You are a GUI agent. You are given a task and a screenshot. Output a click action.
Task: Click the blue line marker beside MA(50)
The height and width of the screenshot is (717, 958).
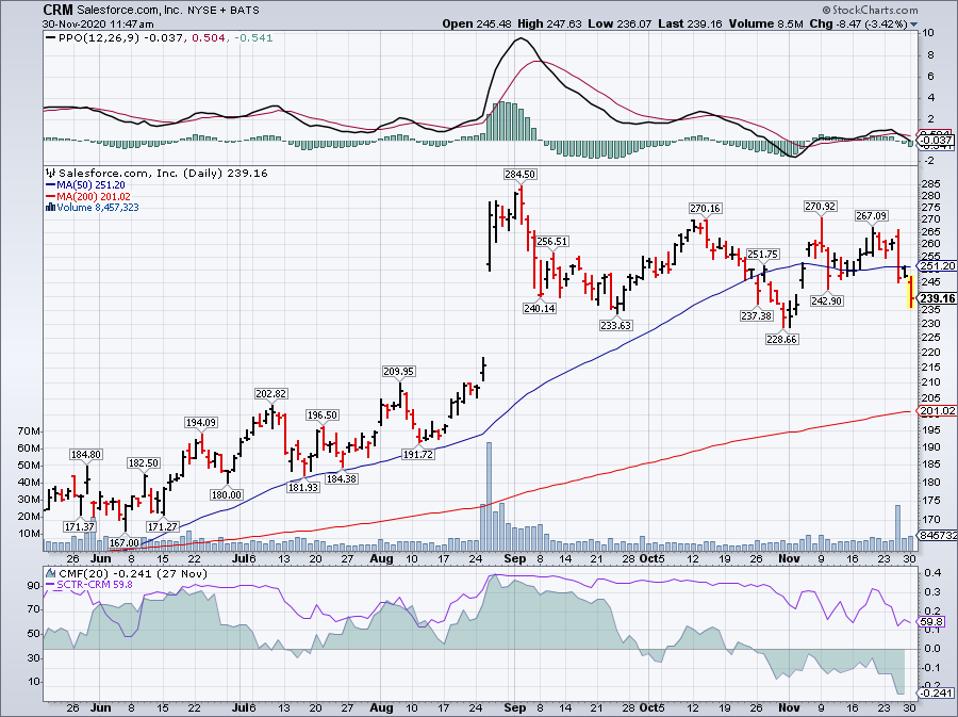(50, 185)
